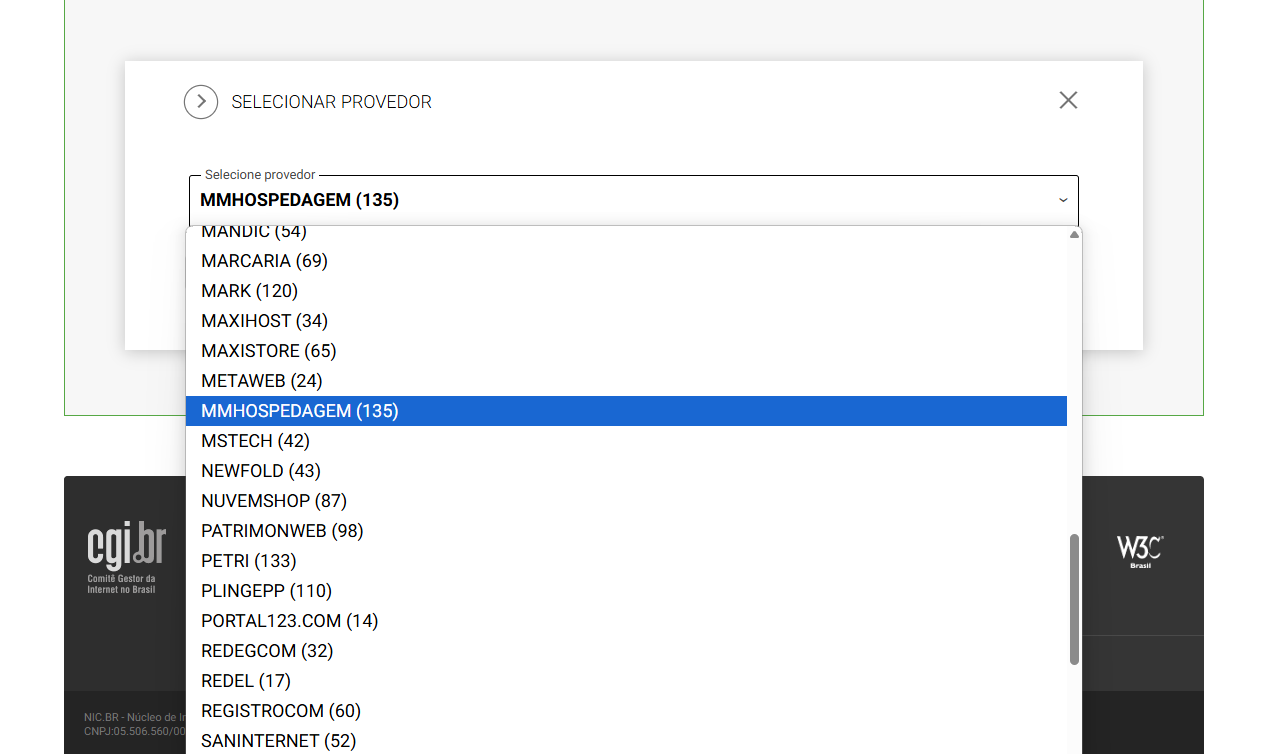This screenshot has height=754, width=1283.
Task: Select MAXISTORE (65) option
Action: [626, 351]
